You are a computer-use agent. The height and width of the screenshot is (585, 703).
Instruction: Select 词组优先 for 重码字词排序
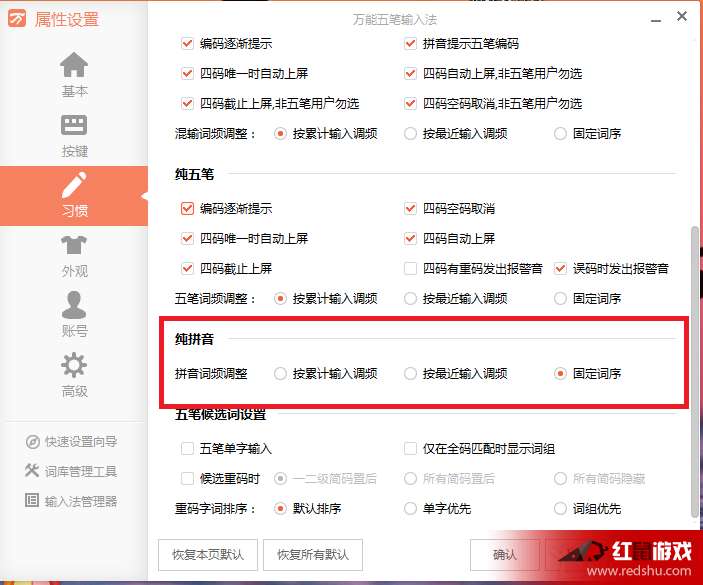(560, 508)
